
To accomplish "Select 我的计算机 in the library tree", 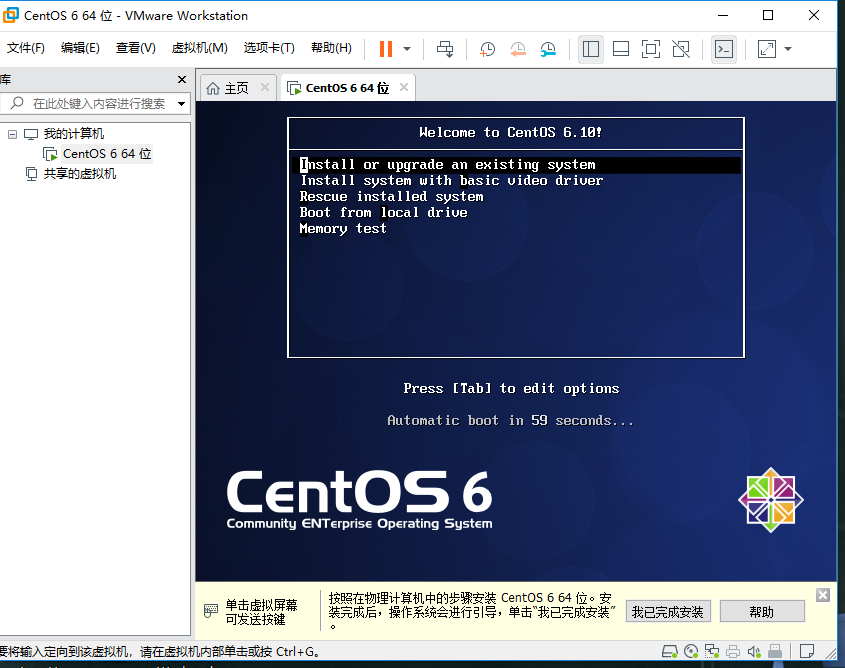I will pos(73,134).
